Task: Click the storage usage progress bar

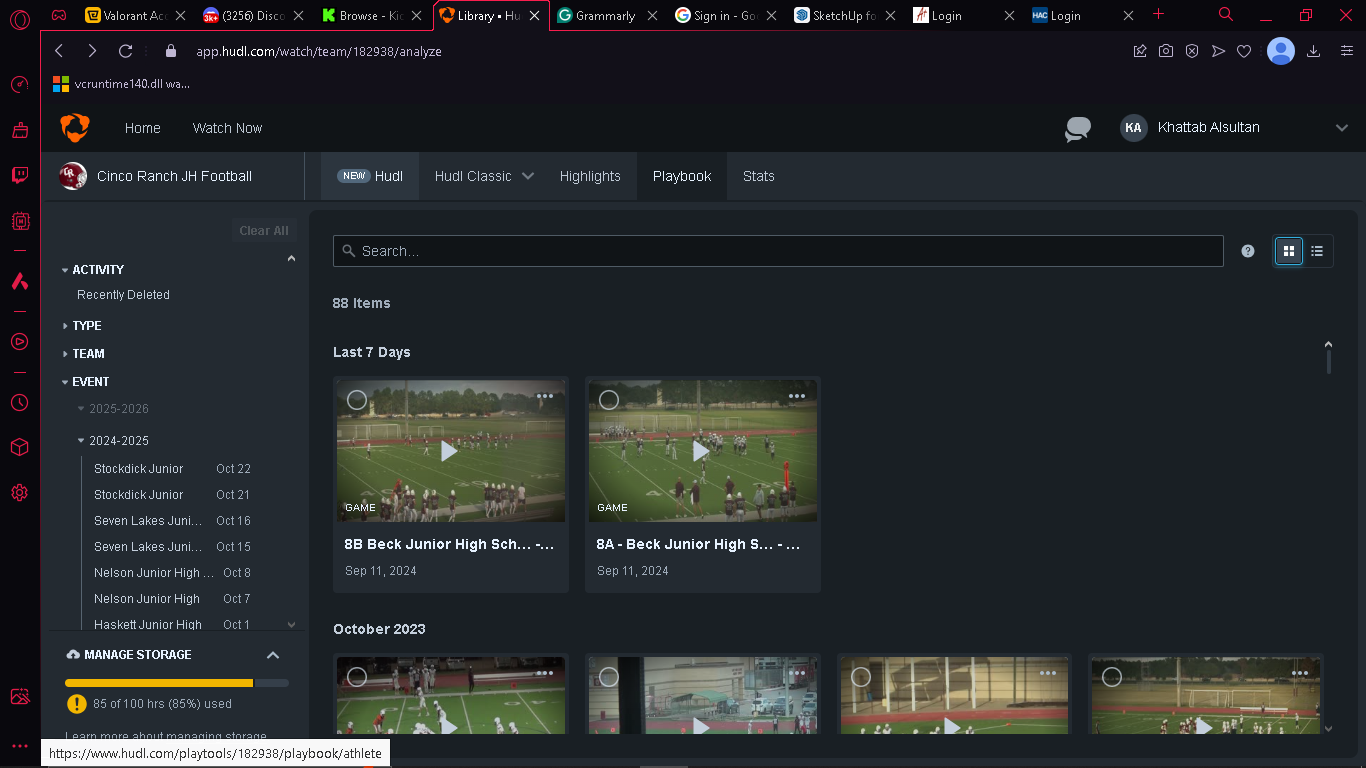Action: coord(177,683)
